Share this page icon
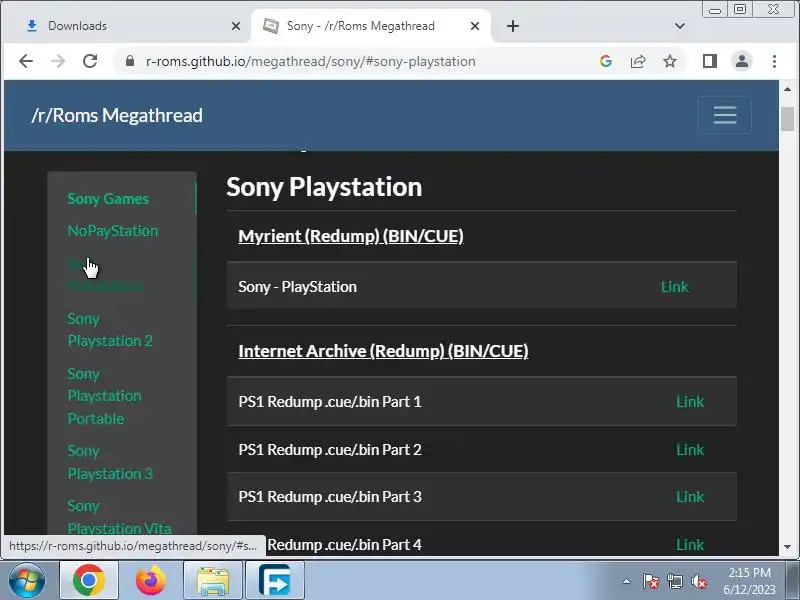Screen dimensions: 800x600 pos(638,61)
